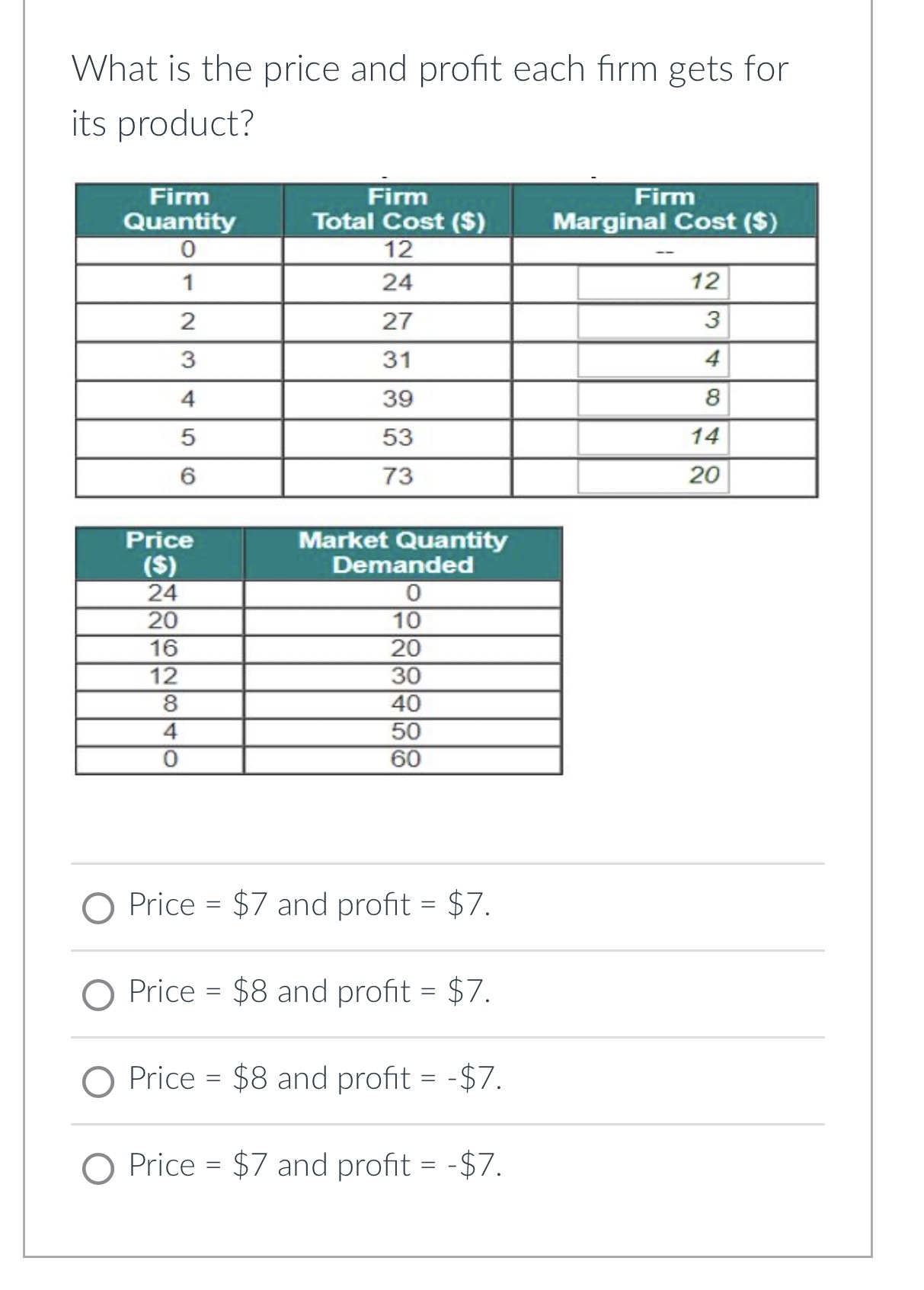Select the radio button for Price = $7 and profit = -$7
This screenshot has height=1290, width=924.
point(97,1166)
